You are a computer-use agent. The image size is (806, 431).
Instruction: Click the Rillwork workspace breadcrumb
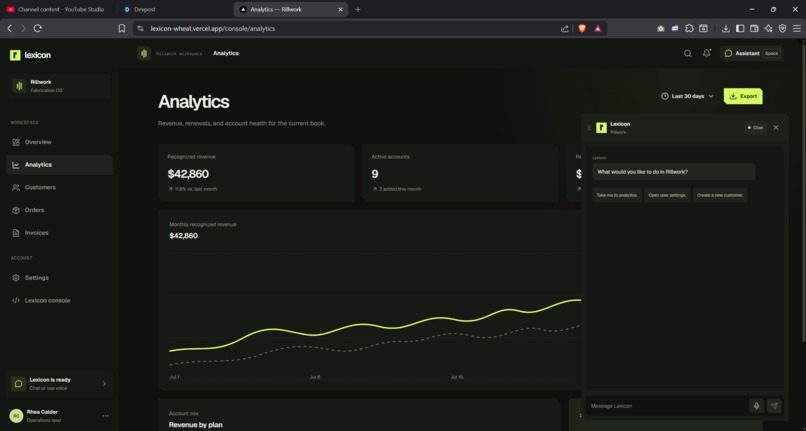tap(179, 53)
